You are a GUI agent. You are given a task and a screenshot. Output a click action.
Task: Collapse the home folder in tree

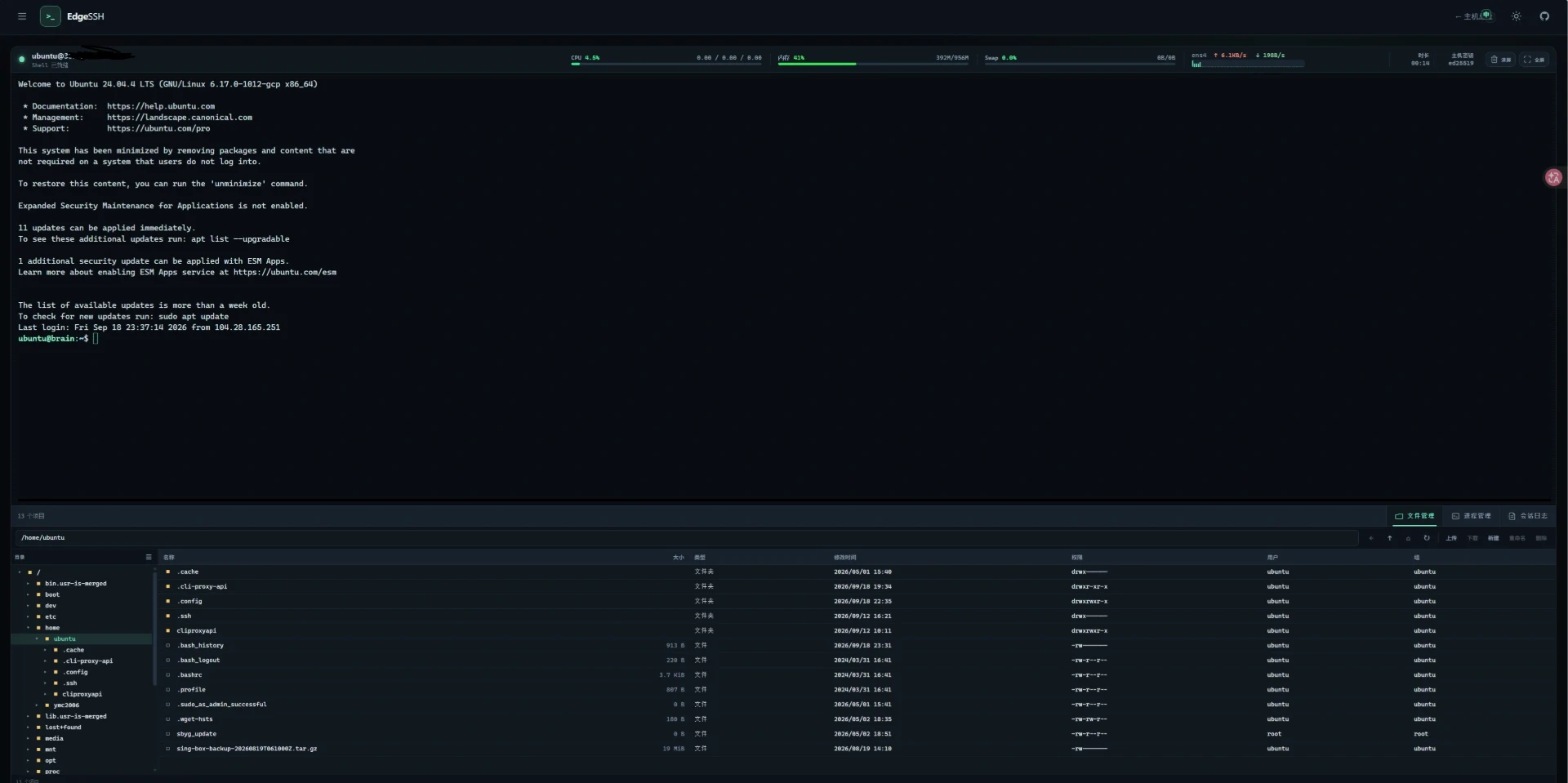tap(28, 628)
